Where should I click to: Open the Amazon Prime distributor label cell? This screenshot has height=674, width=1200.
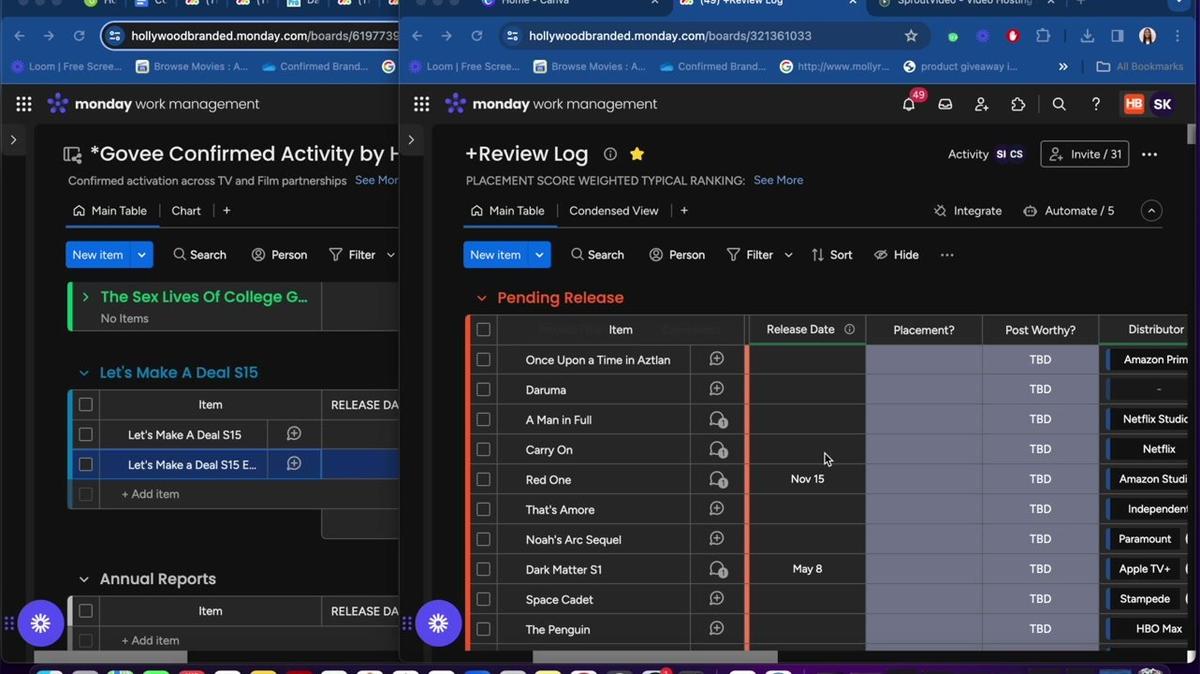point(1148,359)
